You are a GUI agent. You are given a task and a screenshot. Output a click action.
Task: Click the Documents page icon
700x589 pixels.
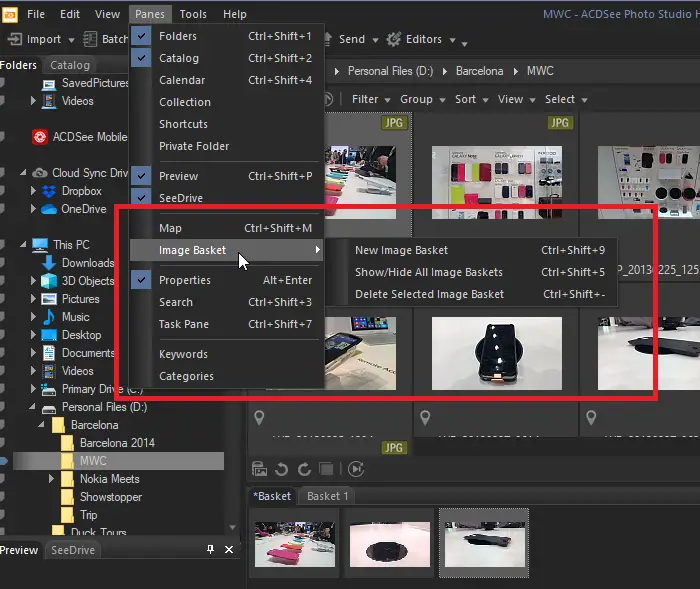[49, 353]
